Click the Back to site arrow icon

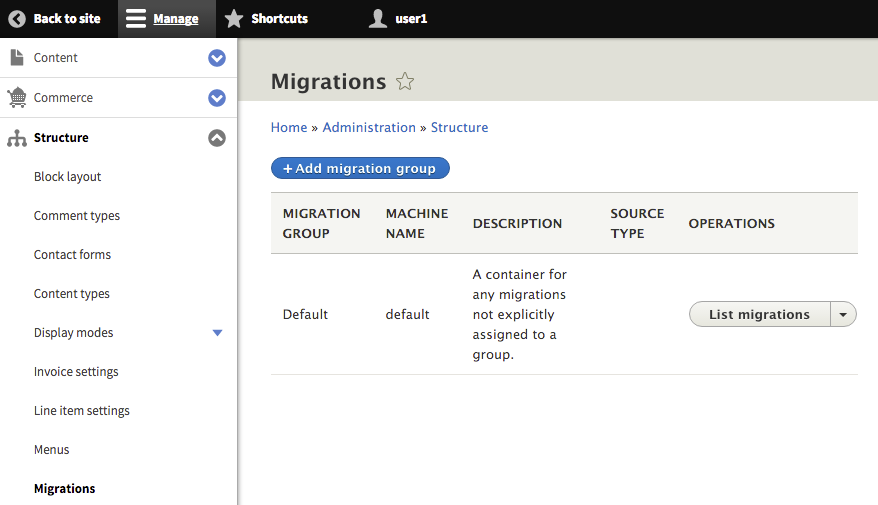pyautogui.click(x=17, y=19)
